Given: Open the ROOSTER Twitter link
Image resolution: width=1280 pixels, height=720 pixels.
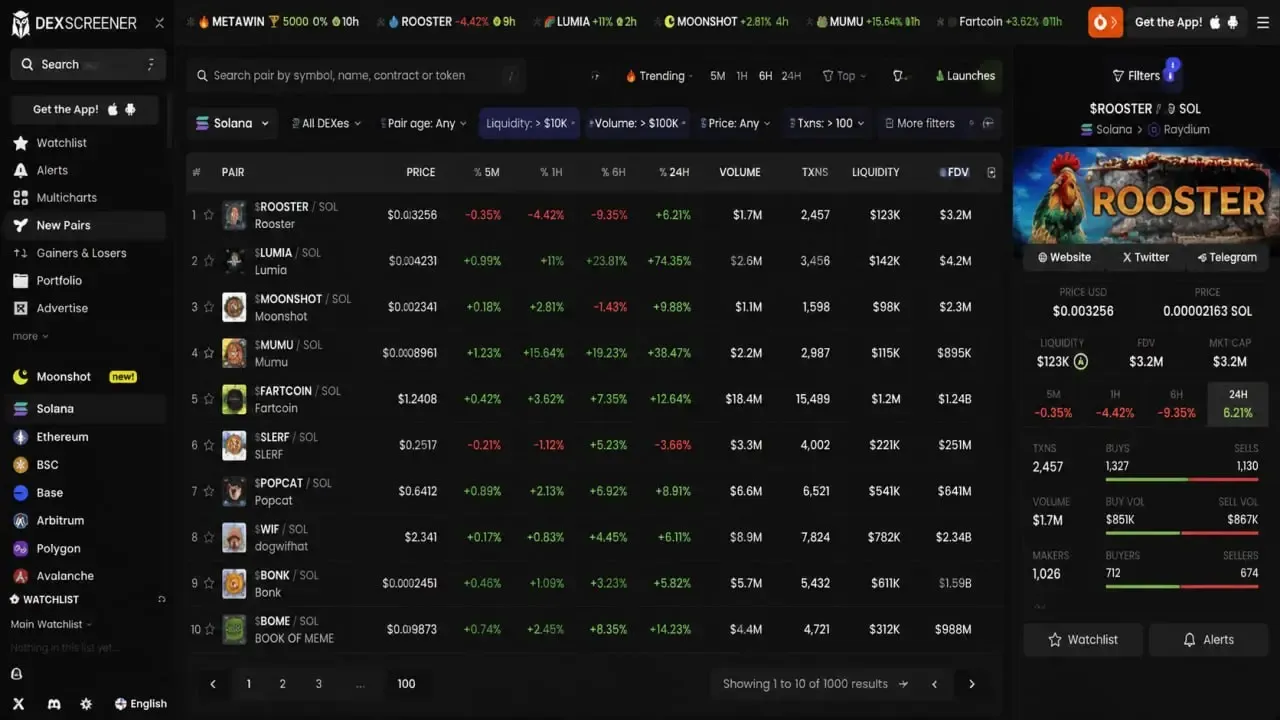Looking at the screenshot, I should point(1146,257).
